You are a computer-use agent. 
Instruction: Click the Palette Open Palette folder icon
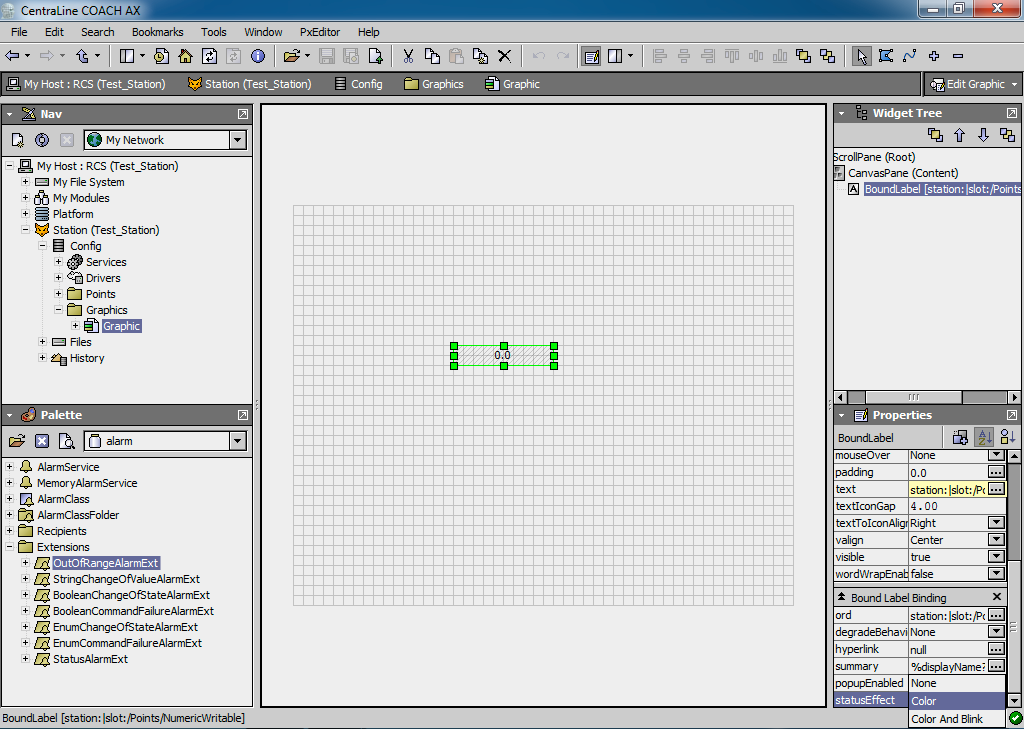click(18, 441)
